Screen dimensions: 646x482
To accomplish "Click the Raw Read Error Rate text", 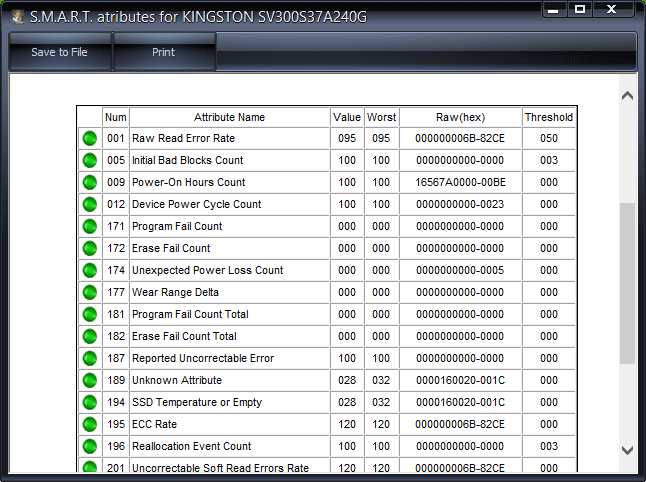I will tap(183, 138).
